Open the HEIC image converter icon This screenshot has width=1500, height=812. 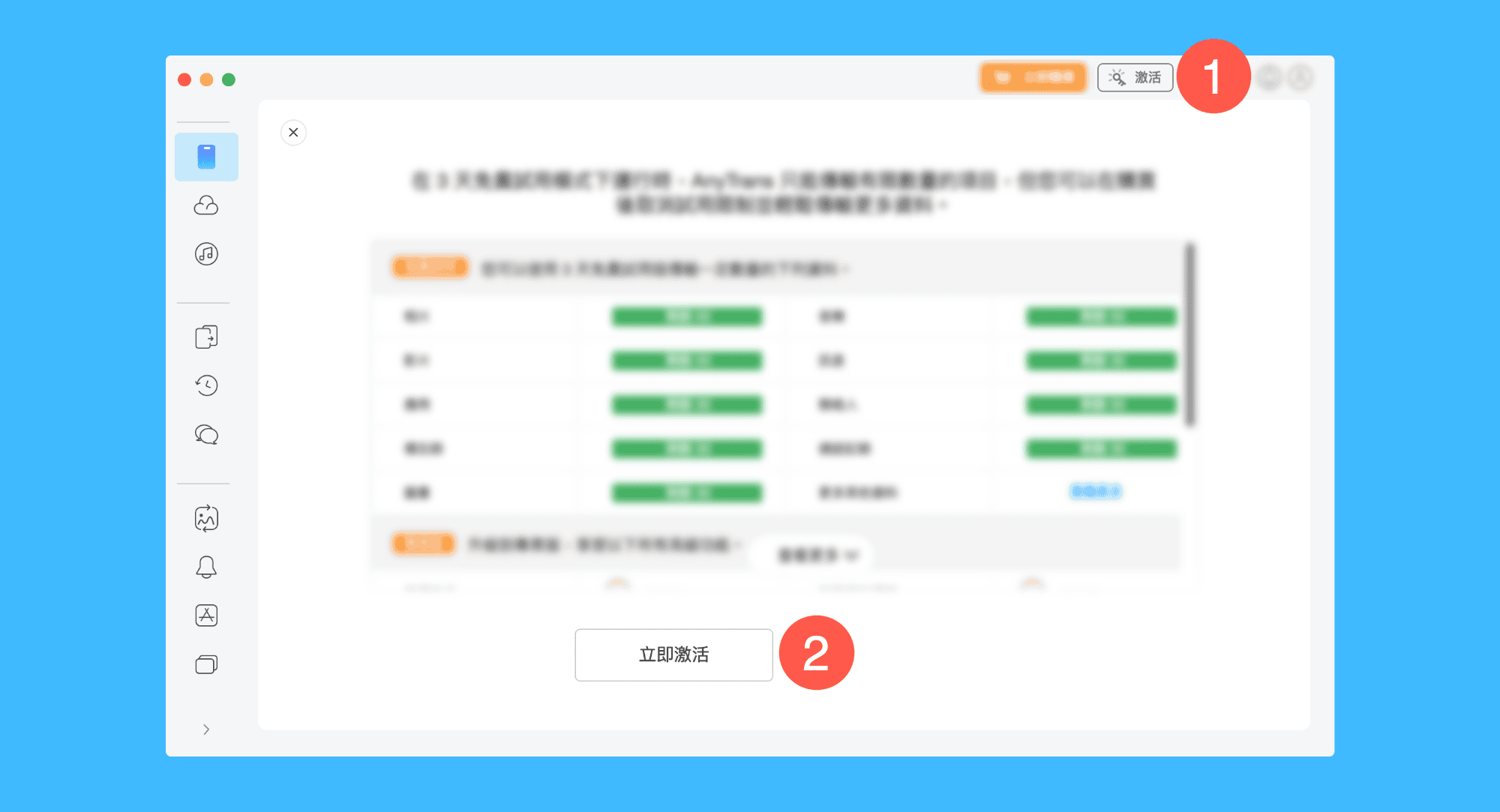(x=206, y=518)
